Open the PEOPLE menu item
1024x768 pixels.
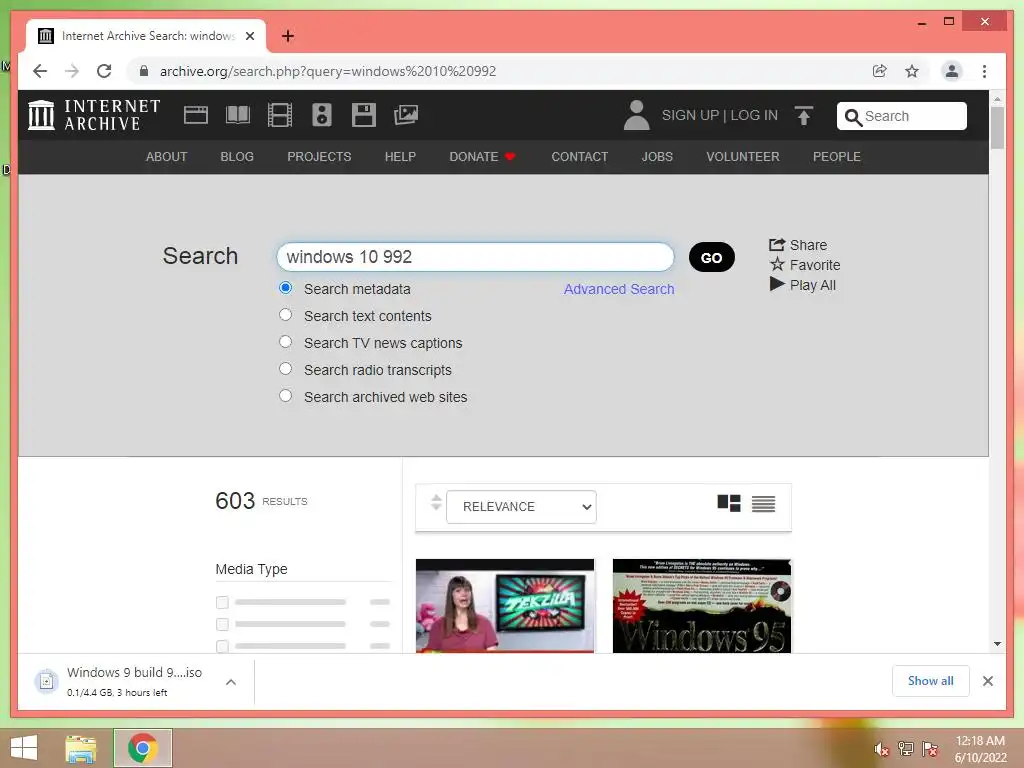click(x=837, y=157)
